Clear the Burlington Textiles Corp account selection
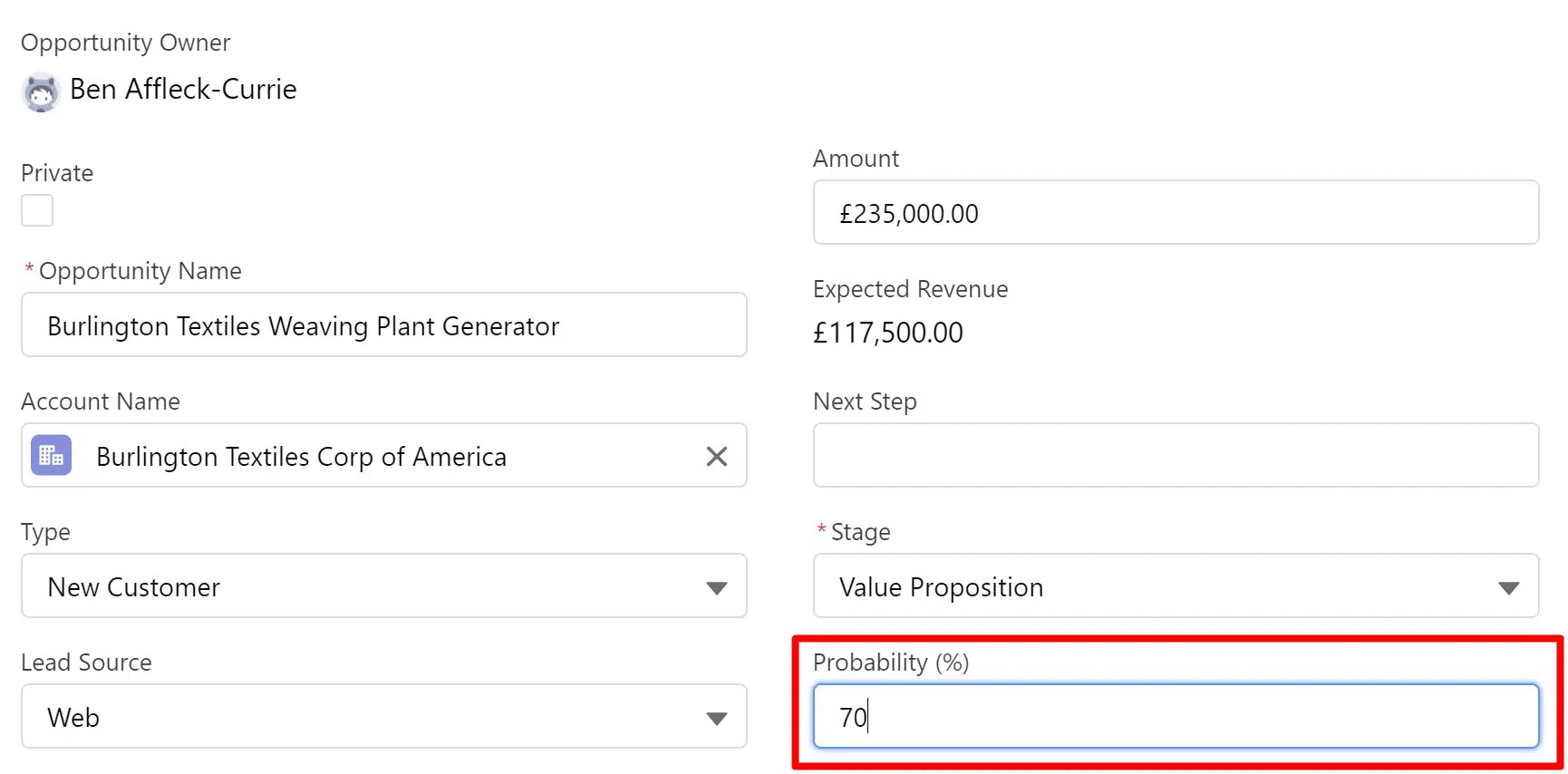 716,456
